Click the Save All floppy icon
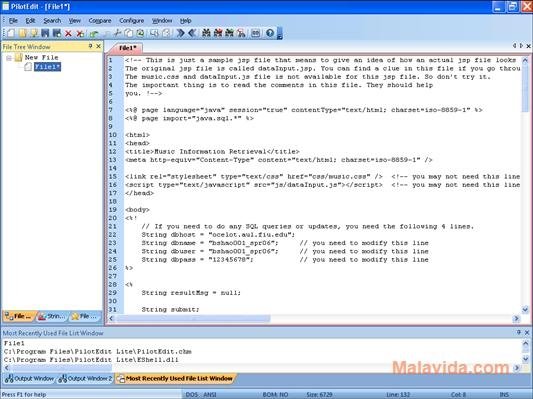Screen dimensions: 533x399 pyautogui.click(x=57, y=33)
